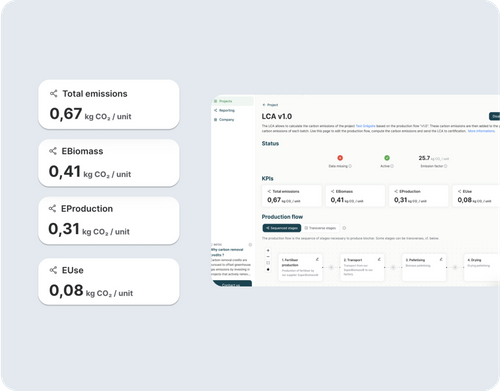Add stage between Transport and Pelletising
500x391 pixels.
393,267
